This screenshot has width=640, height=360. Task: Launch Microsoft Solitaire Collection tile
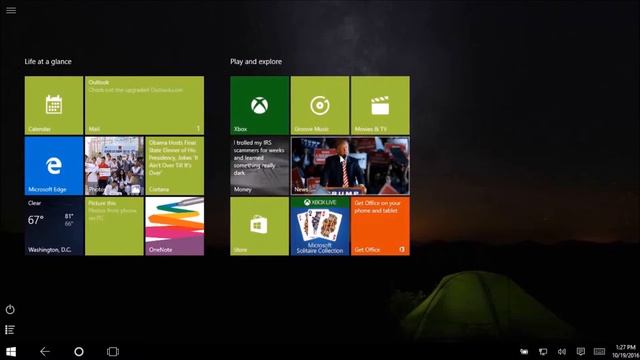point(320,226)
